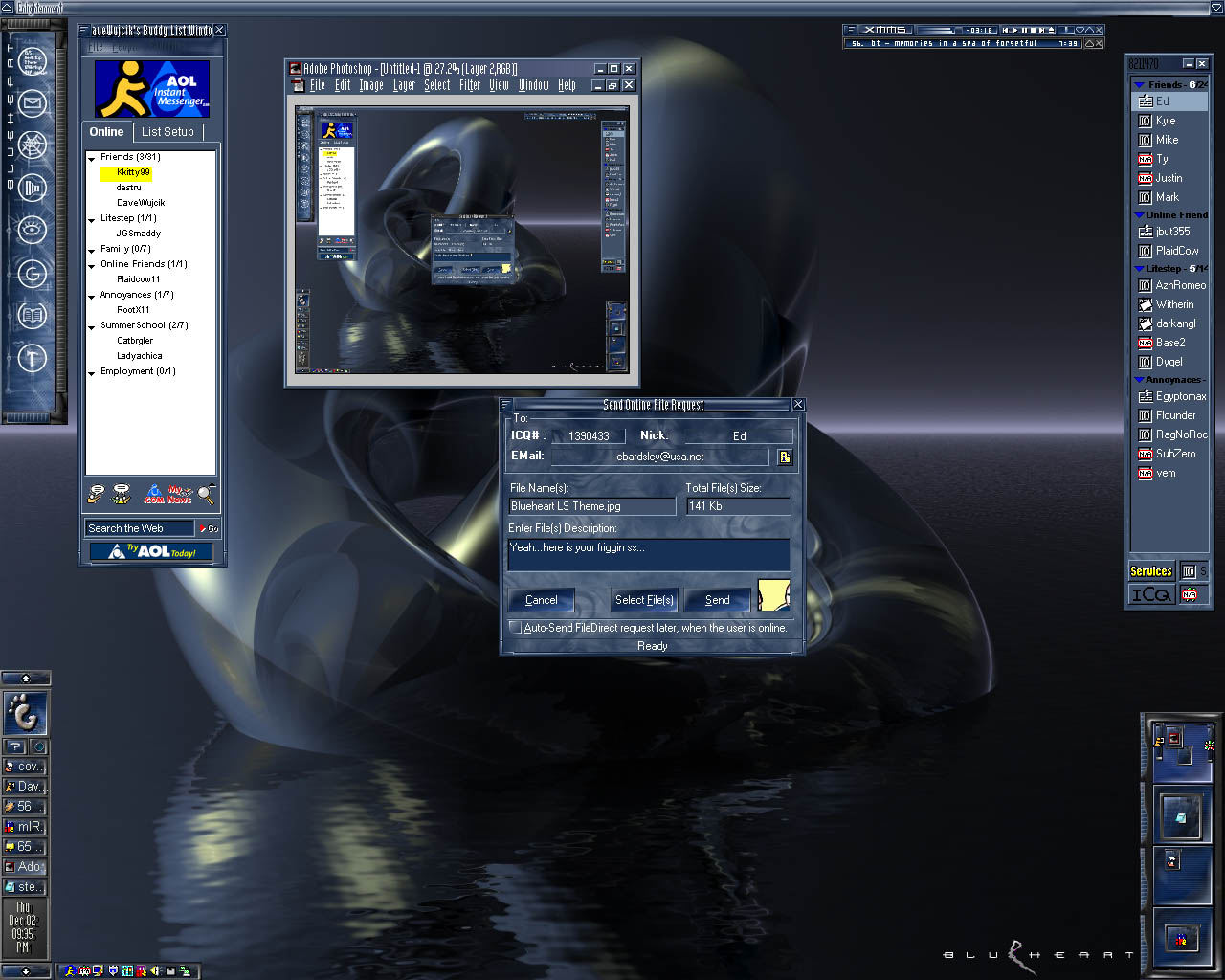Screen dimensions: 1225x980
Task: Click the magnifying glass find icon in AIM
Action: [206, 495]
